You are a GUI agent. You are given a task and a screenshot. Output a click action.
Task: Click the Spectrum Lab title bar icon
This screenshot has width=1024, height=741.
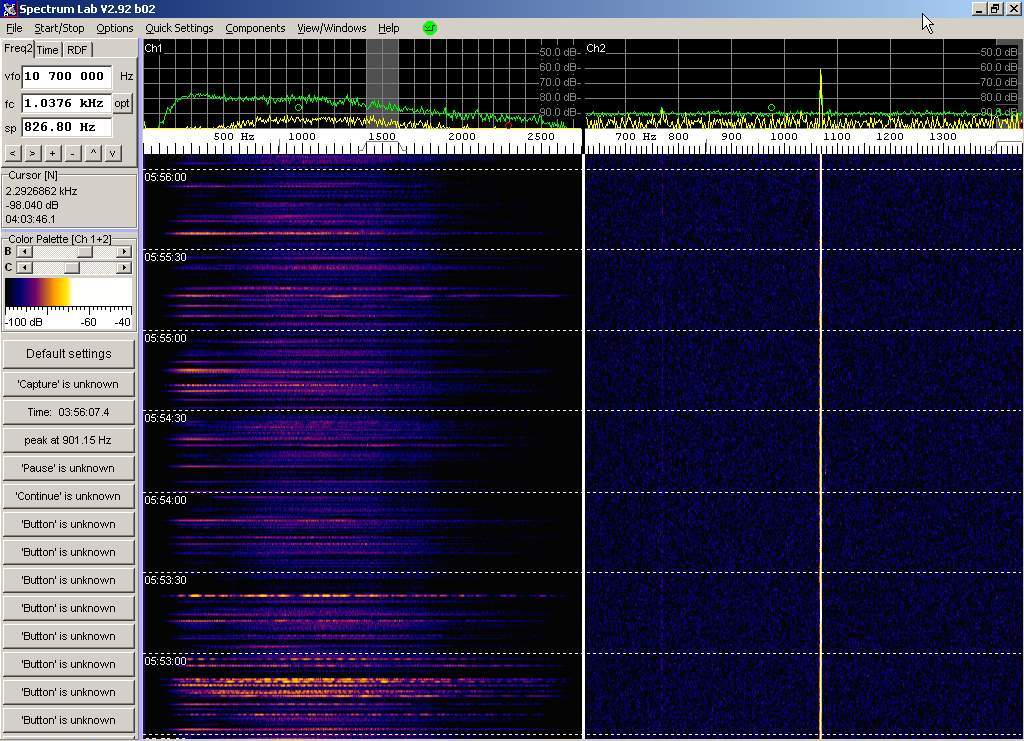pos(9,9)
